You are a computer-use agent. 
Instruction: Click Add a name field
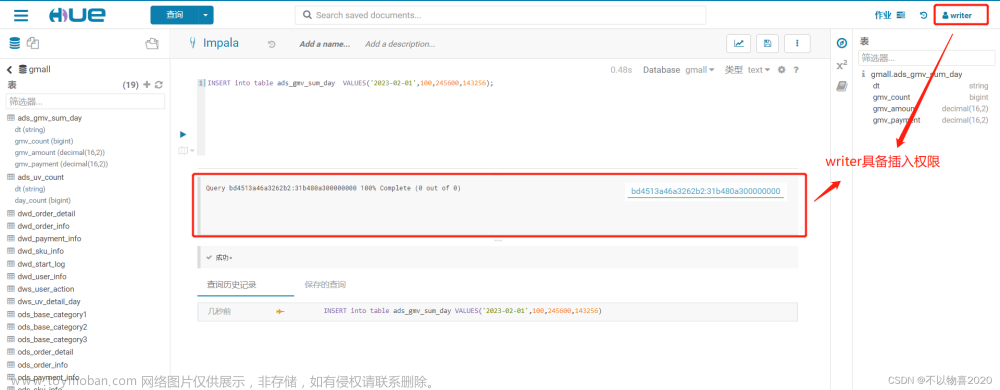point(325,44)
